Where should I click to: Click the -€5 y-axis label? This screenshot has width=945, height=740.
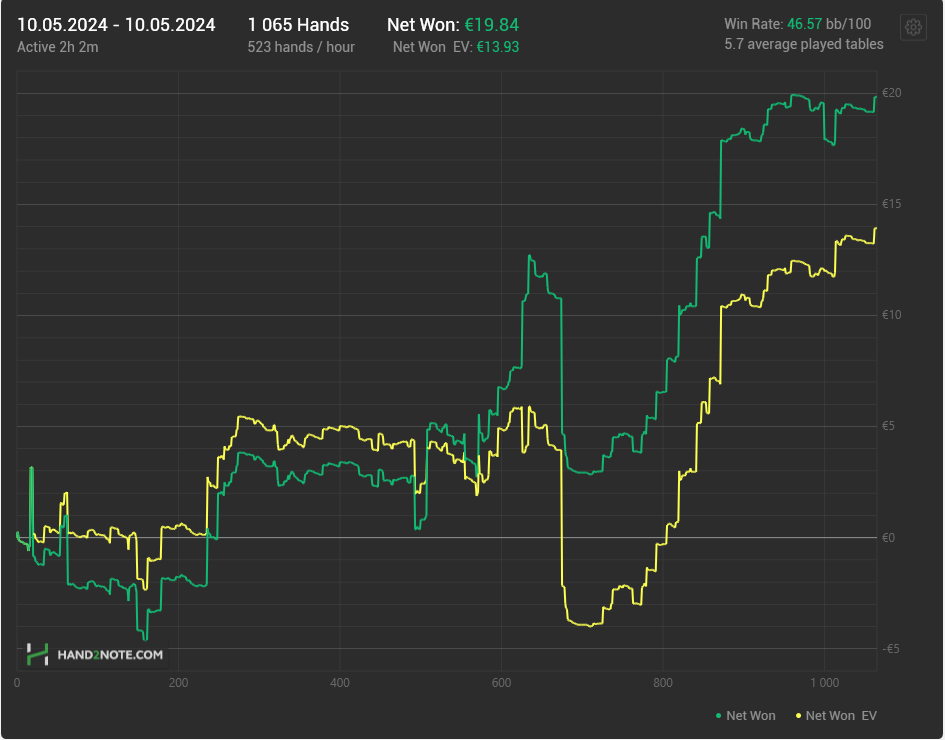(x=891, y=648)
